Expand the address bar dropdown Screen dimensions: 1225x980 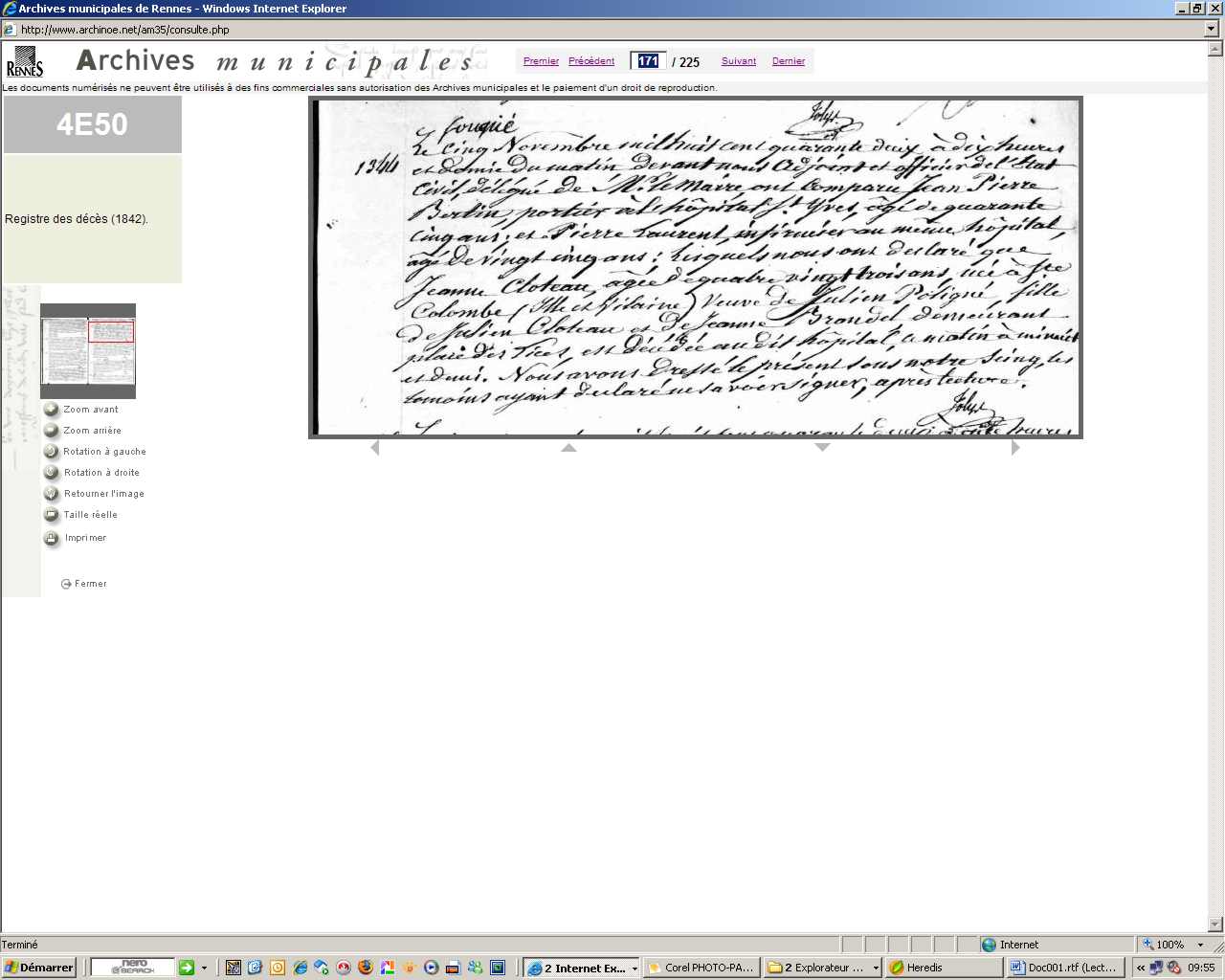1212,30
